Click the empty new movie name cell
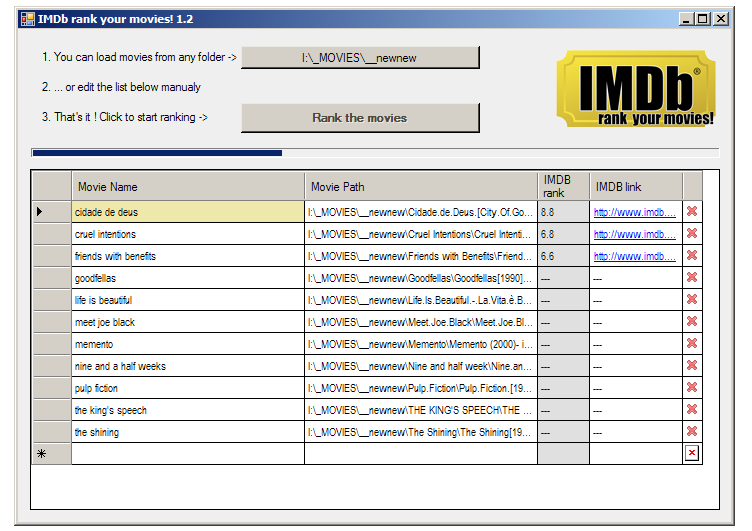The width and height of the screenshot is (752, 531). (x=188, y=454)
